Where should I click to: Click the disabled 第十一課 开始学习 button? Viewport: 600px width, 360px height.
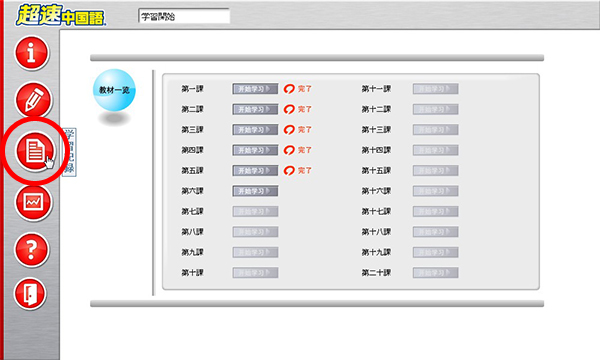click(x=435, y=89)
